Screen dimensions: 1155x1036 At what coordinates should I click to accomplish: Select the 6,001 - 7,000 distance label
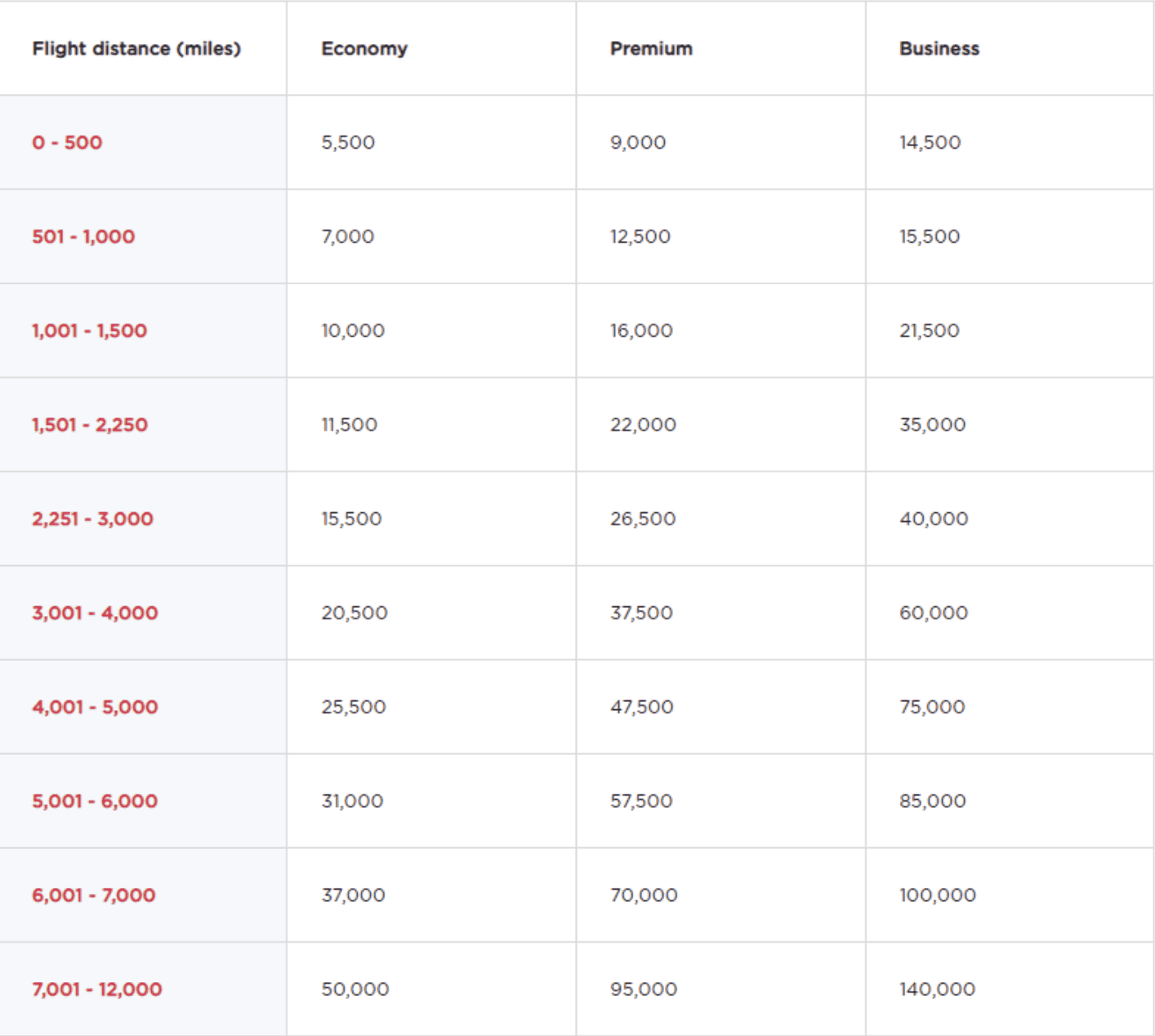click(x=94, y=895)
